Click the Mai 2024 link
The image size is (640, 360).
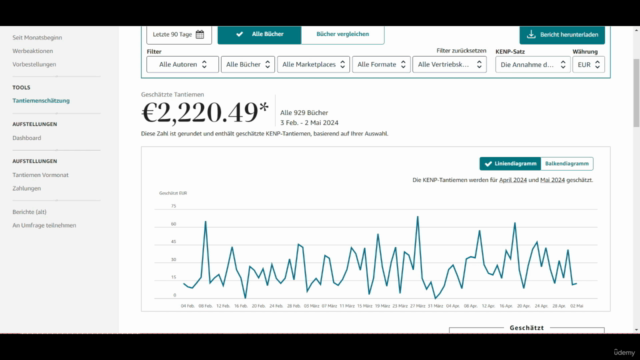[x=552, y=180]
